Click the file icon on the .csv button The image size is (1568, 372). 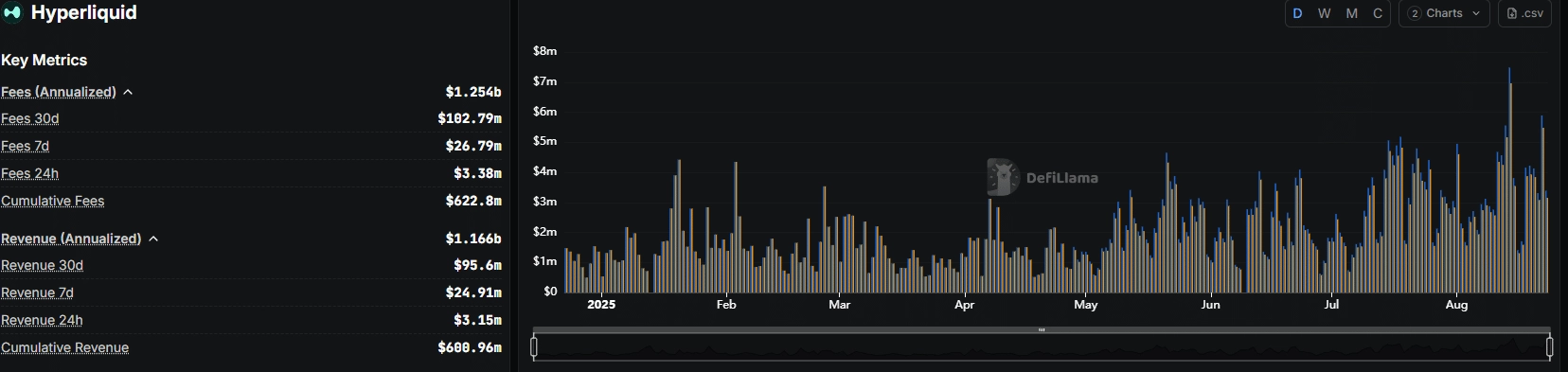coord(1512,13)
